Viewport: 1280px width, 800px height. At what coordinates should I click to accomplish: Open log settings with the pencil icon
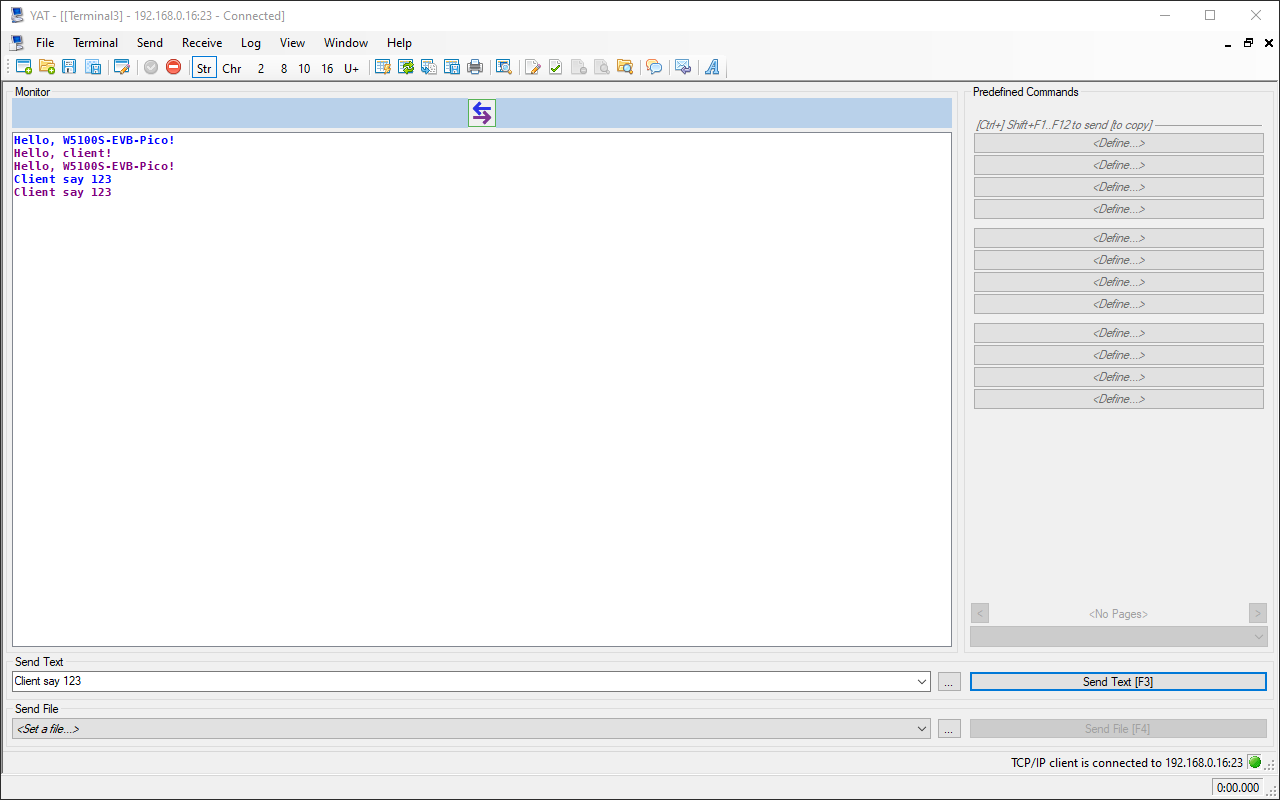[x=533, y=68]
